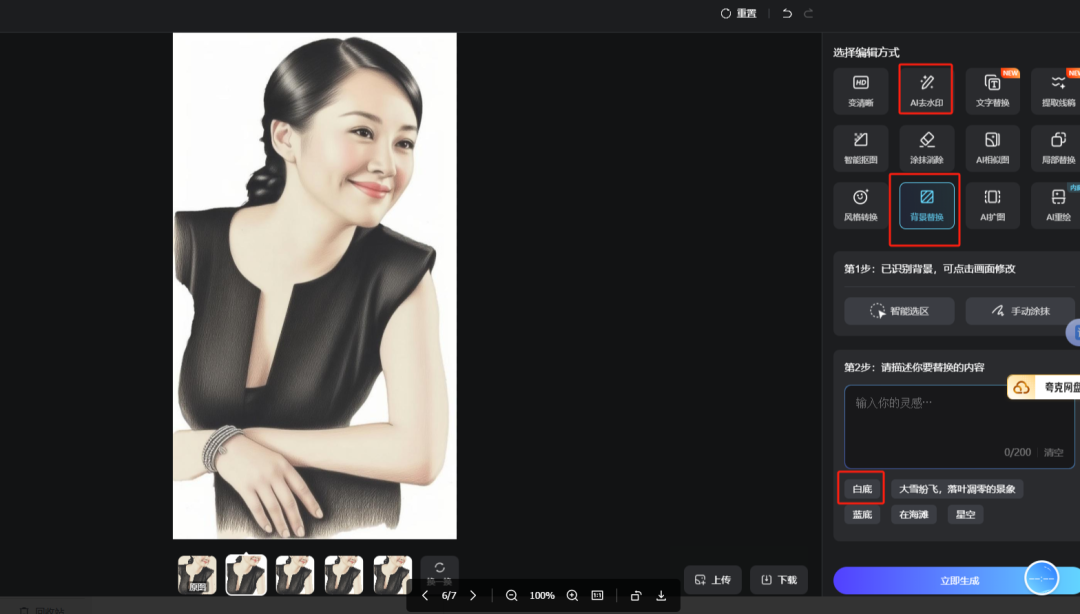The height and width of the screenshot is (614, 1080).
Task: Open the AI扩图 image expand tool
Action: [x=992, y=205]
